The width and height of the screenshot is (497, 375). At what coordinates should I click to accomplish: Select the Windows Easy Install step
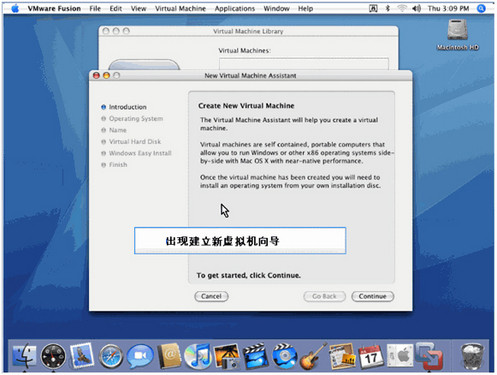click(x=136, y=153)
